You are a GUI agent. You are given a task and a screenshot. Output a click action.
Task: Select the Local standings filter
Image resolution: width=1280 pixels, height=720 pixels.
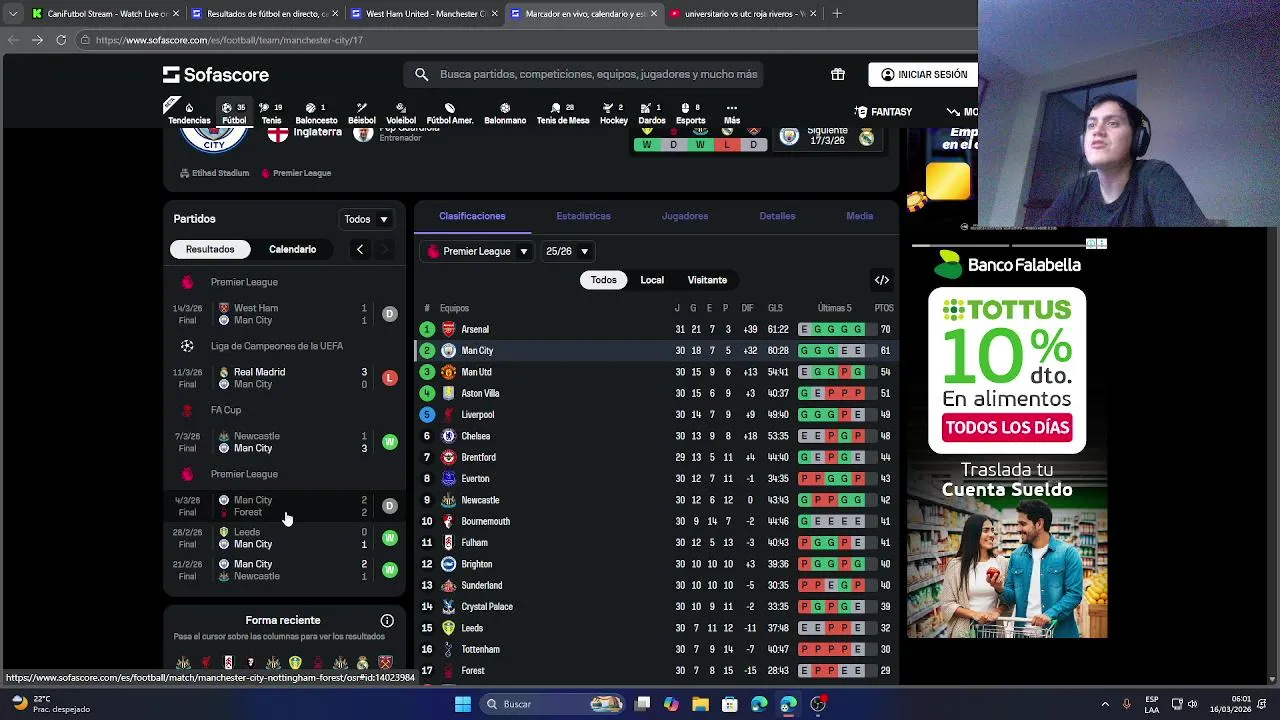652,280
